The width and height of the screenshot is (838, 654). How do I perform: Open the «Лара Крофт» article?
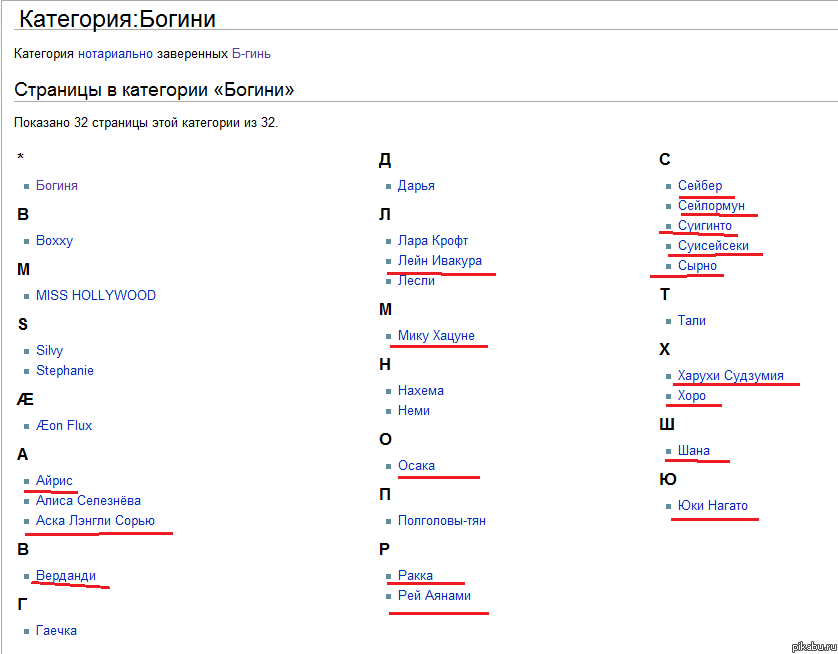click(432, 240)
